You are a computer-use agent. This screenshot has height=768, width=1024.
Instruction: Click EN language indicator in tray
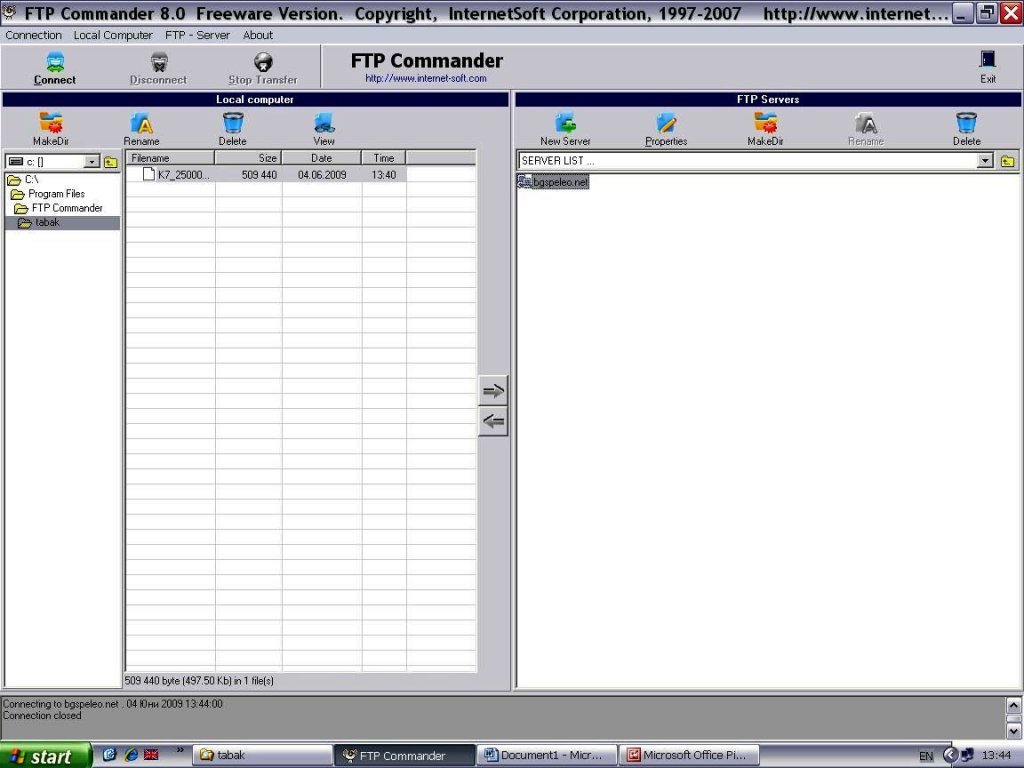tap(926, 756)
